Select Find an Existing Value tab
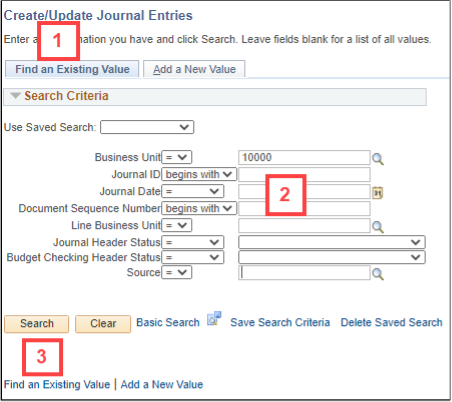The width and height of the screenshot is (452, 402). 72,69
